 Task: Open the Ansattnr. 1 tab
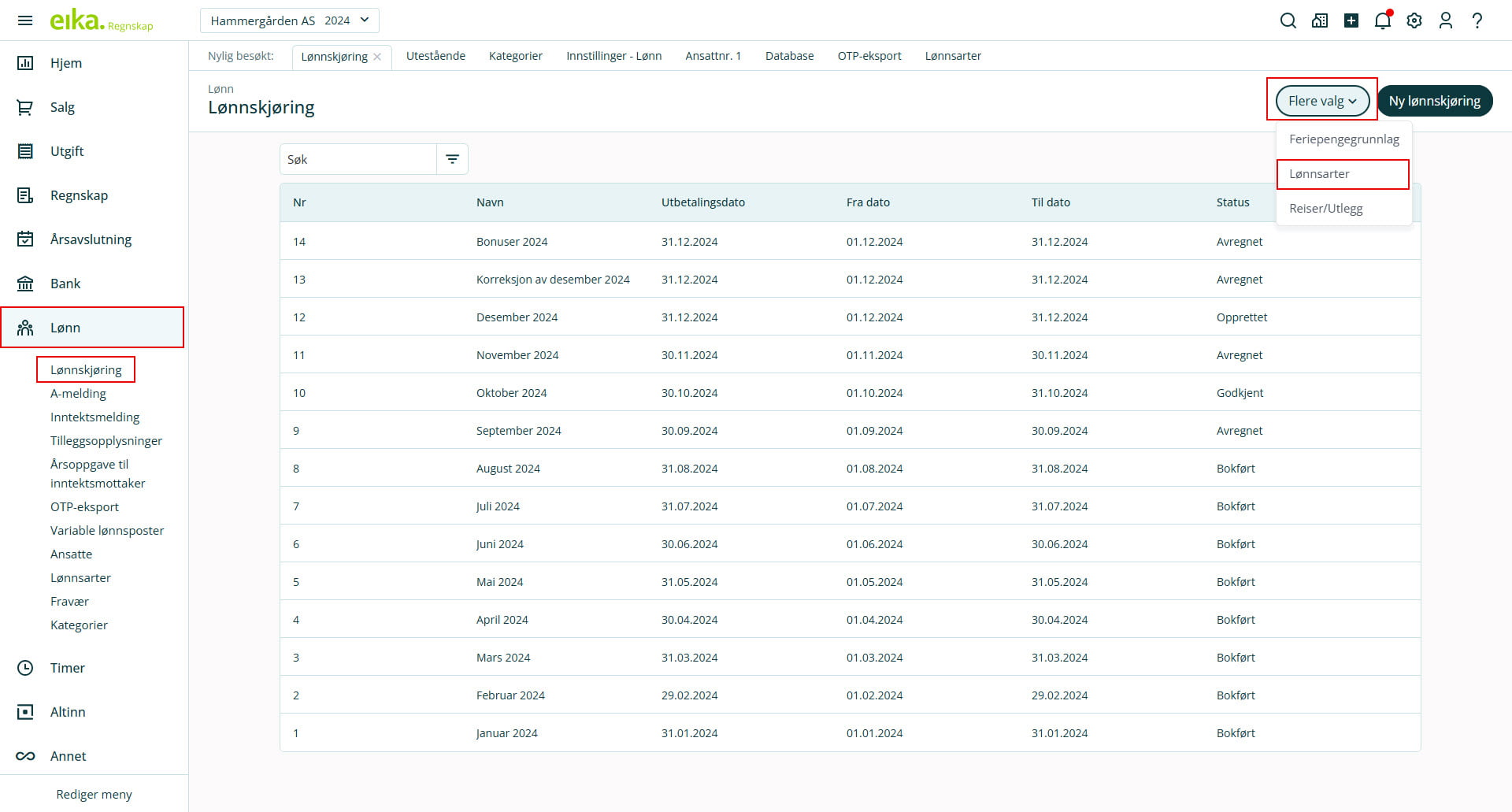(x=713, y=56)
